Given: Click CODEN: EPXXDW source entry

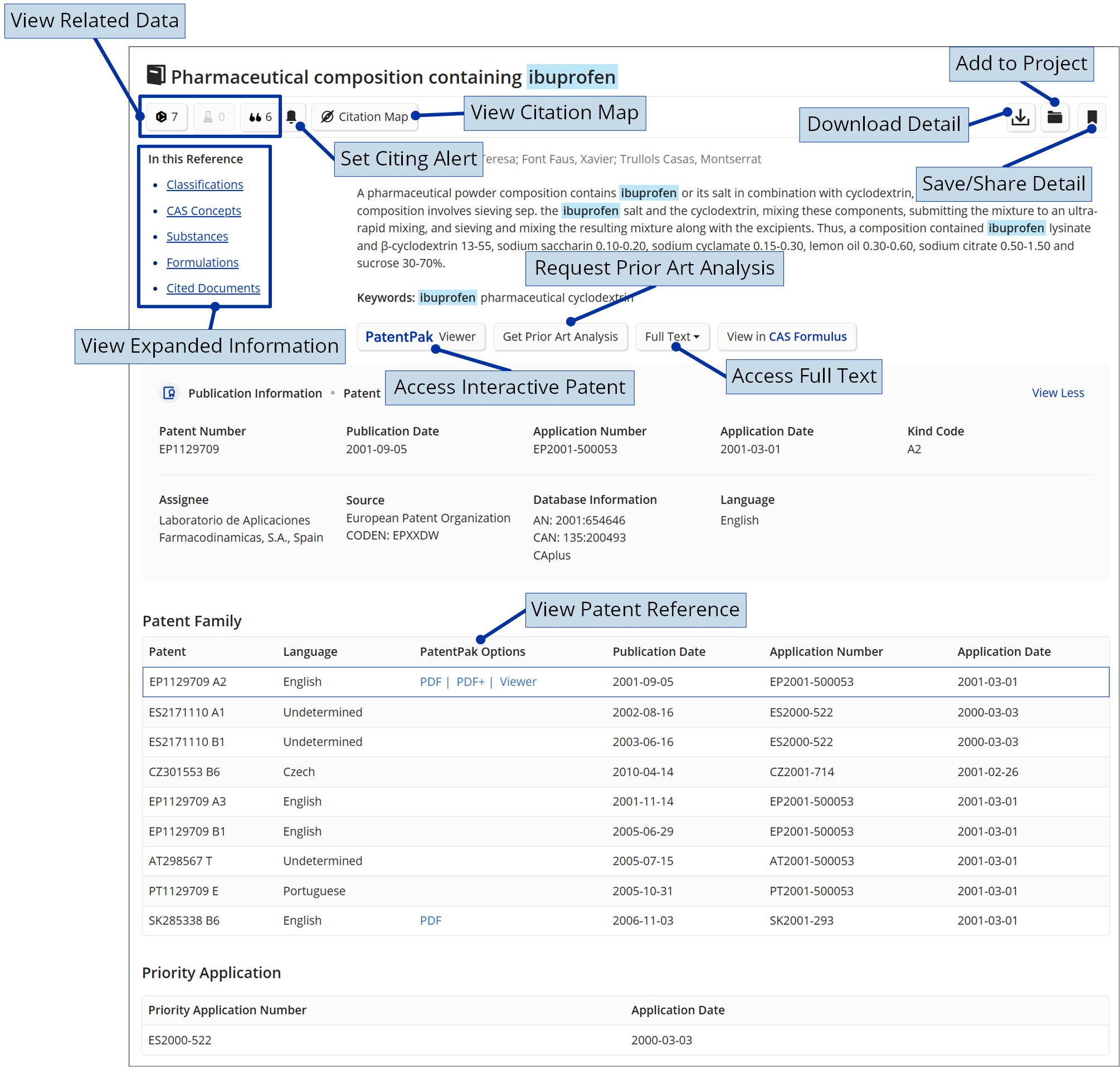Looking at the screenshot, I should coord(392,535).
